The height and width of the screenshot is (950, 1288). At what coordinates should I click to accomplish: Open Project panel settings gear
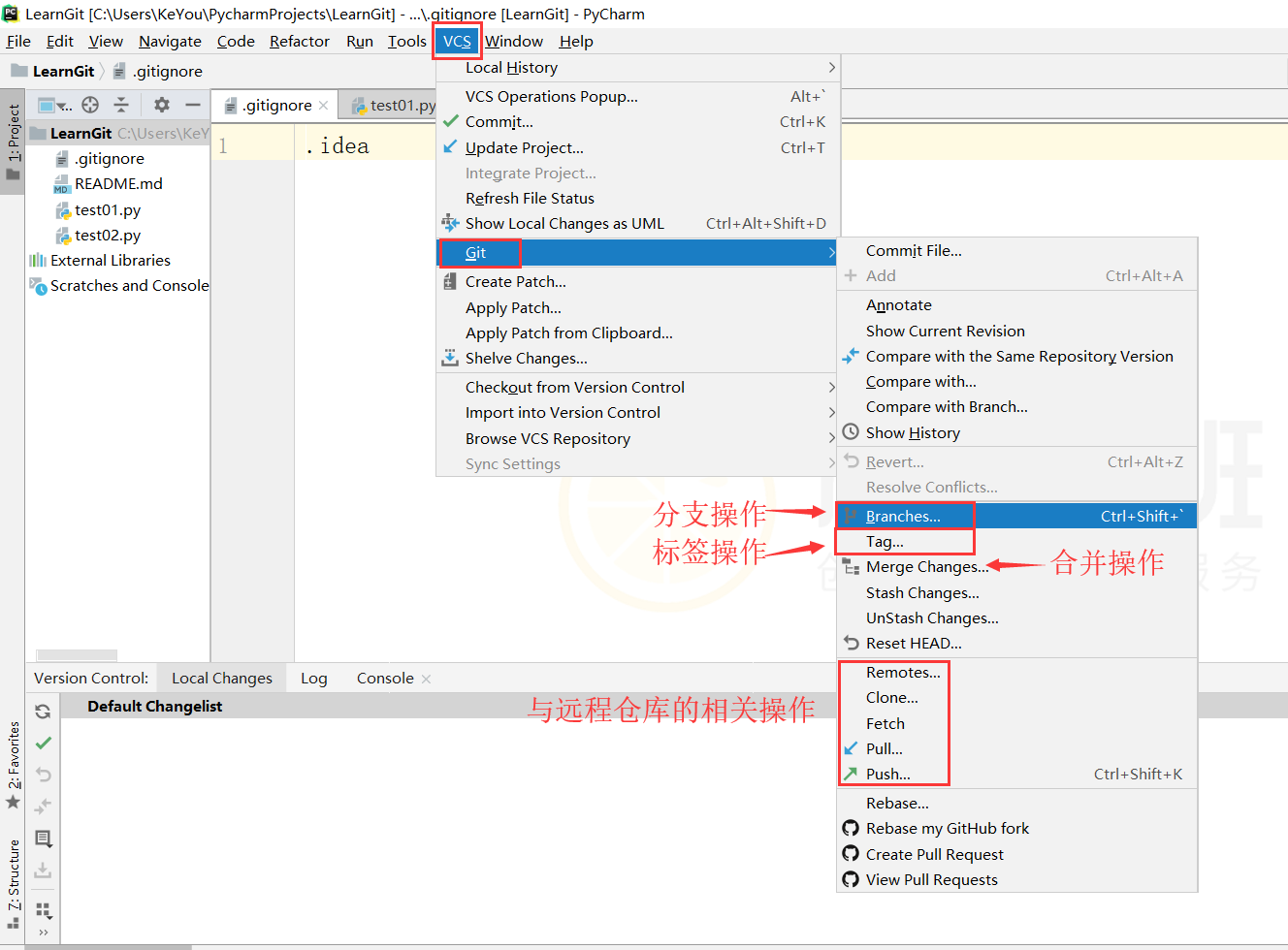(x=162, y=105)
